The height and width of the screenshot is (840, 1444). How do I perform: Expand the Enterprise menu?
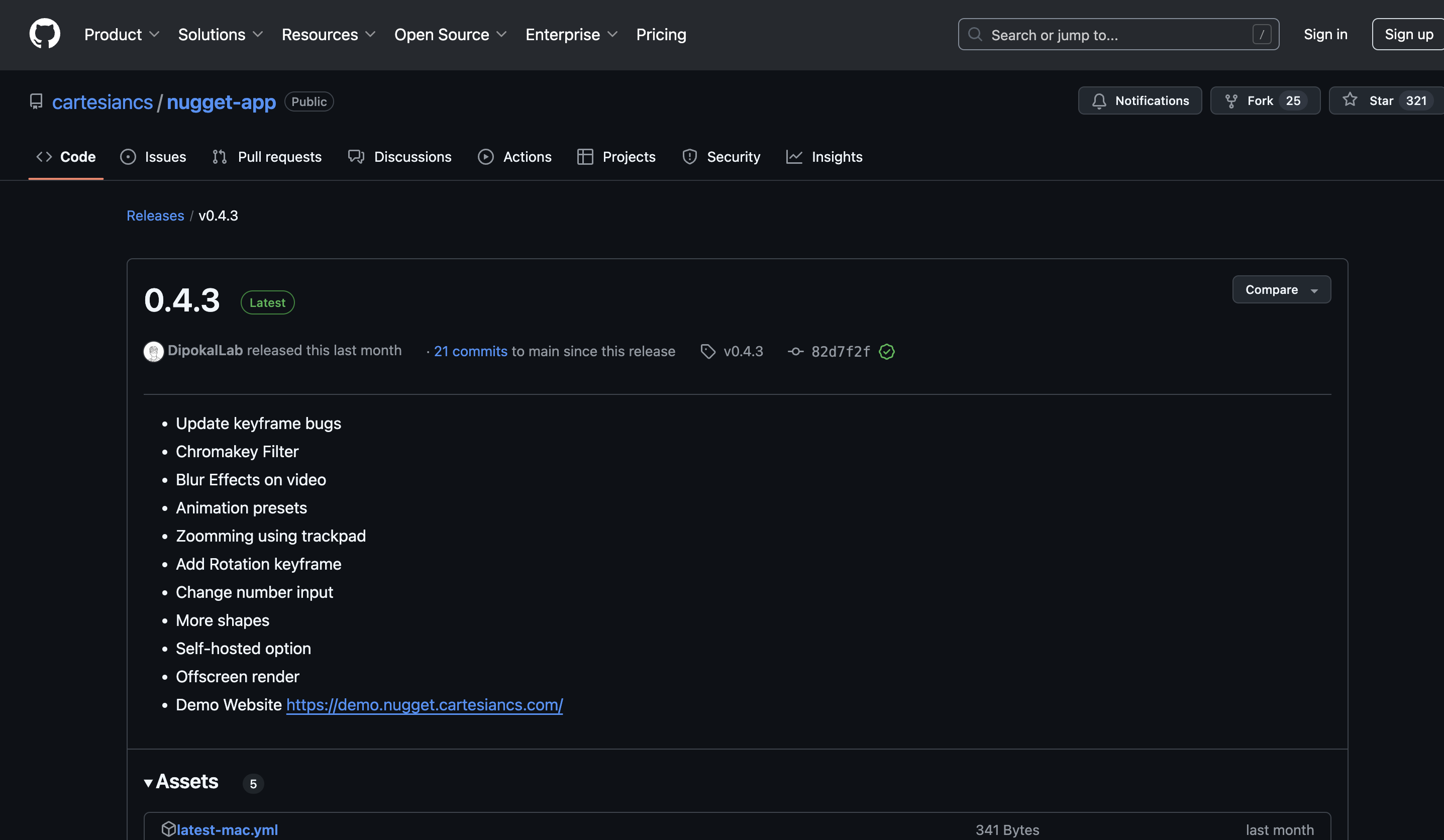tap(571, 34)
